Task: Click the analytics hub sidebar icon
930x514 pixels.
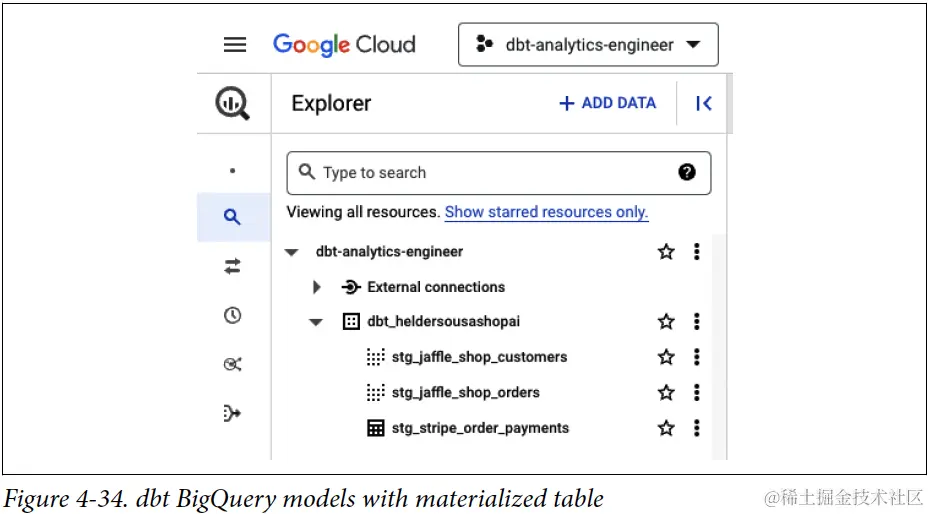Action: (x=232, y=364)
